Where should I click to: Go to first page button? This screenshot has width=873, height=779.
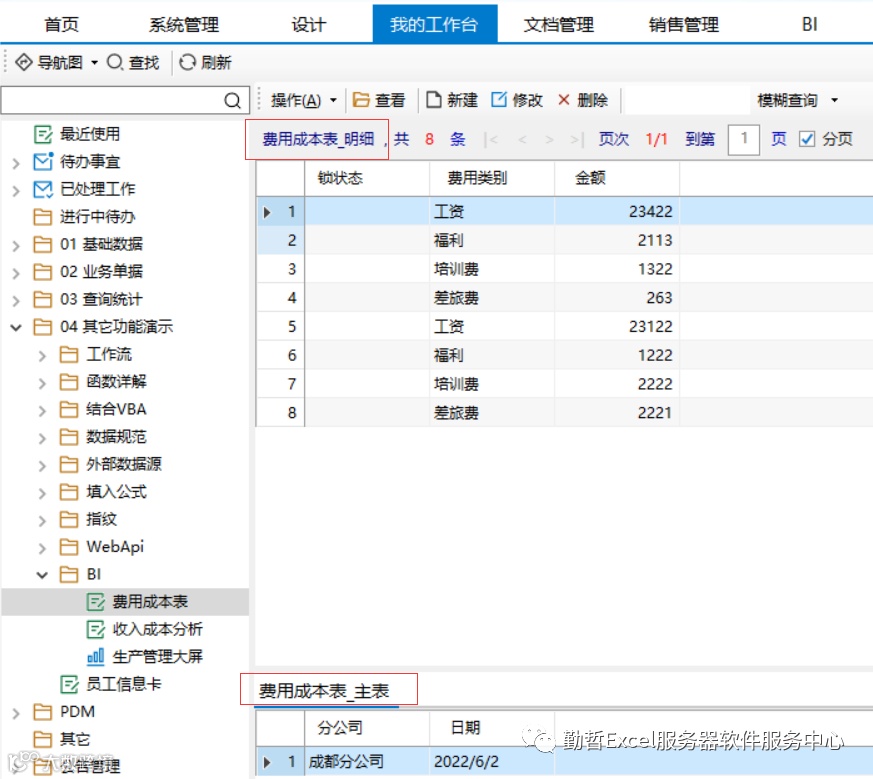(491, 139)
